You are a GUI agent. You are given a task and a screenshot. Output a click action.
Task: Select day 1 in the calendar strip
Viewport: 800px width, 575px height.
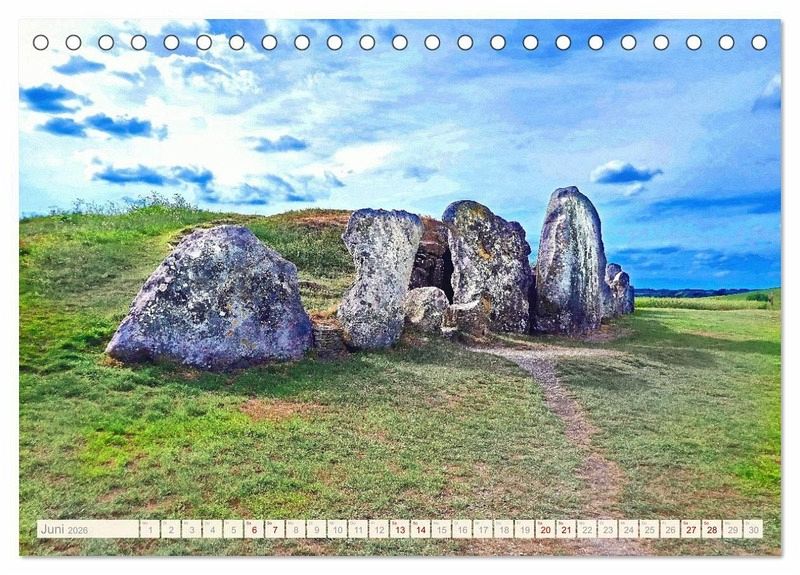(x=150, y=529)
